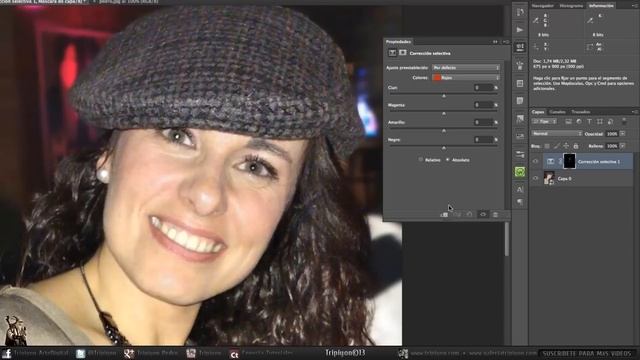
Task: Collapse the Propiedades panel with double arrows
Action: click(495, 42)
